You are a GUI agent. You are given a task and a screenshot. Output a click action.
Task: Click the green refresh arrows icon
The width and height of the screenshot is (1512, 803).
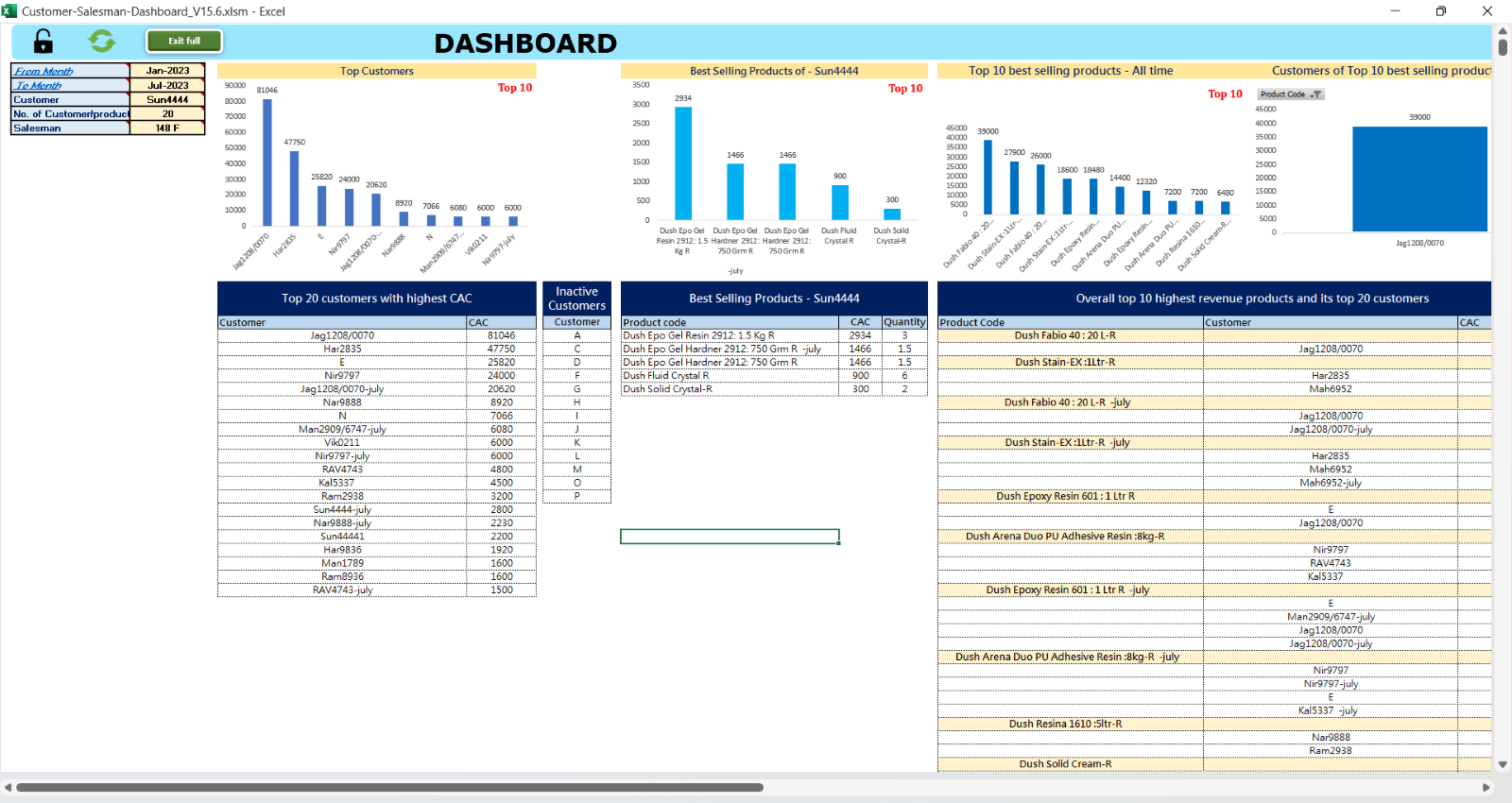pos(102,42)
